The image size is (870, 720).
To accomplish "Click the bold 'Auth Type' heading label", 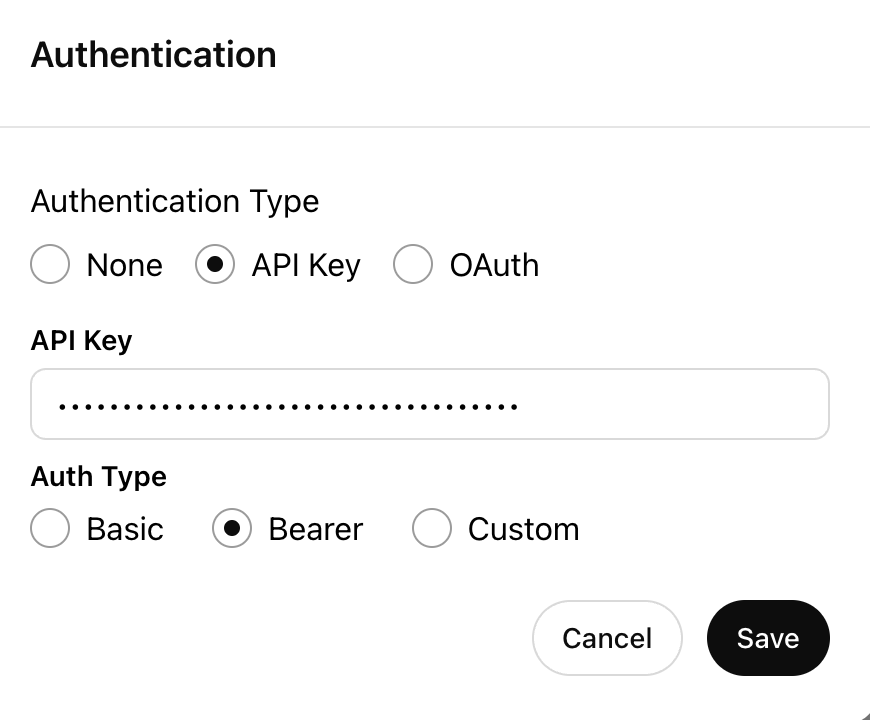I will [x=99, y=477].
